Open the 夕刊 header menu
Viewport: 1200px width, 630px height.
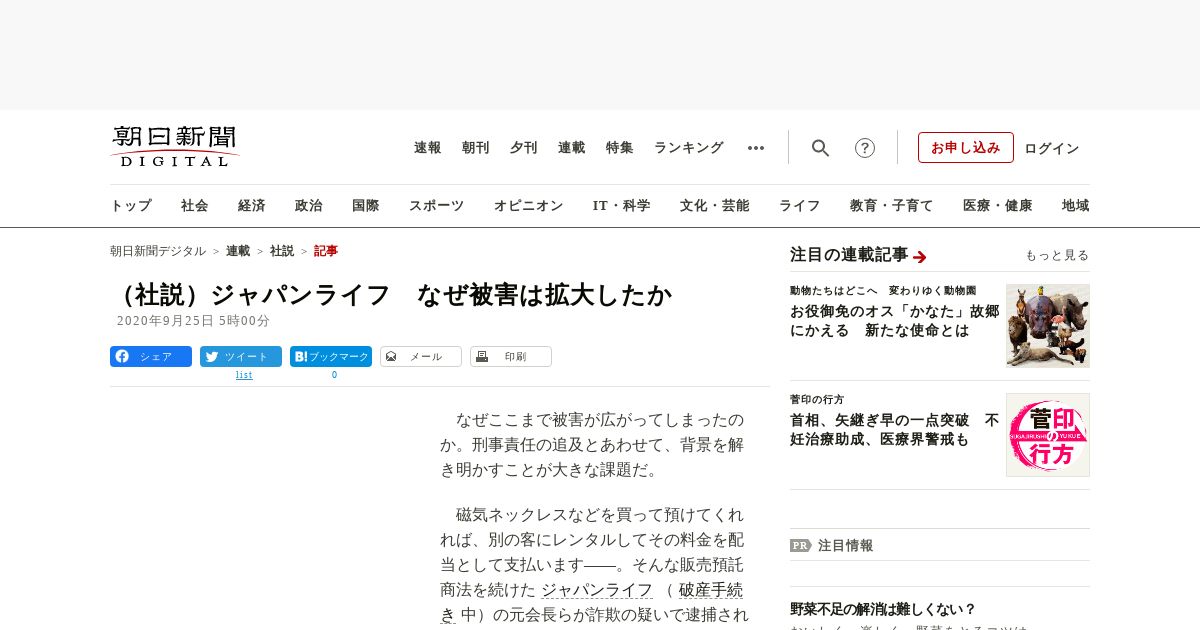[x=524, y=148]
